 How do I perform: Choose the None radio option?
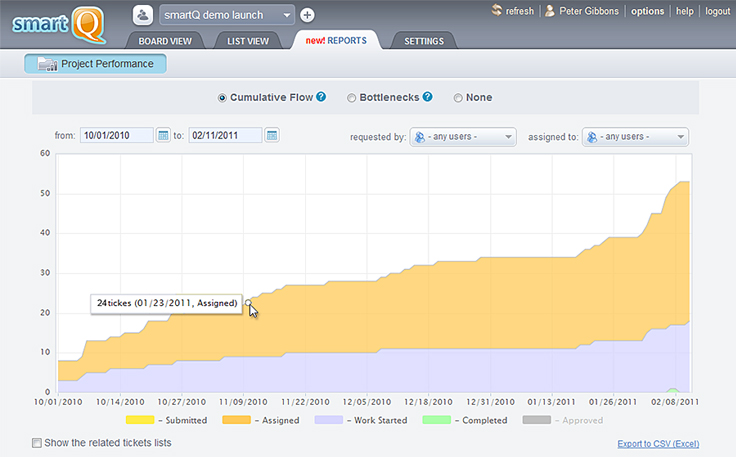click(x=458, y=98)
